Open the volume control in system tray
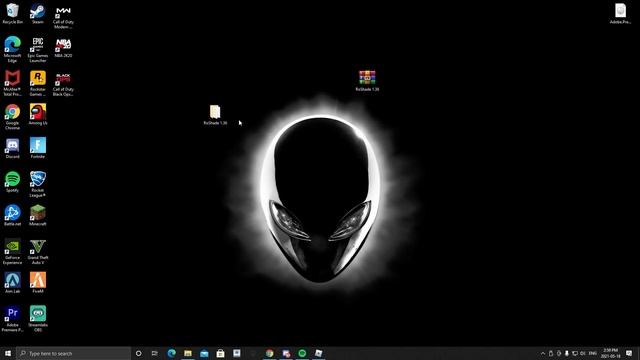 pos(583,353)
